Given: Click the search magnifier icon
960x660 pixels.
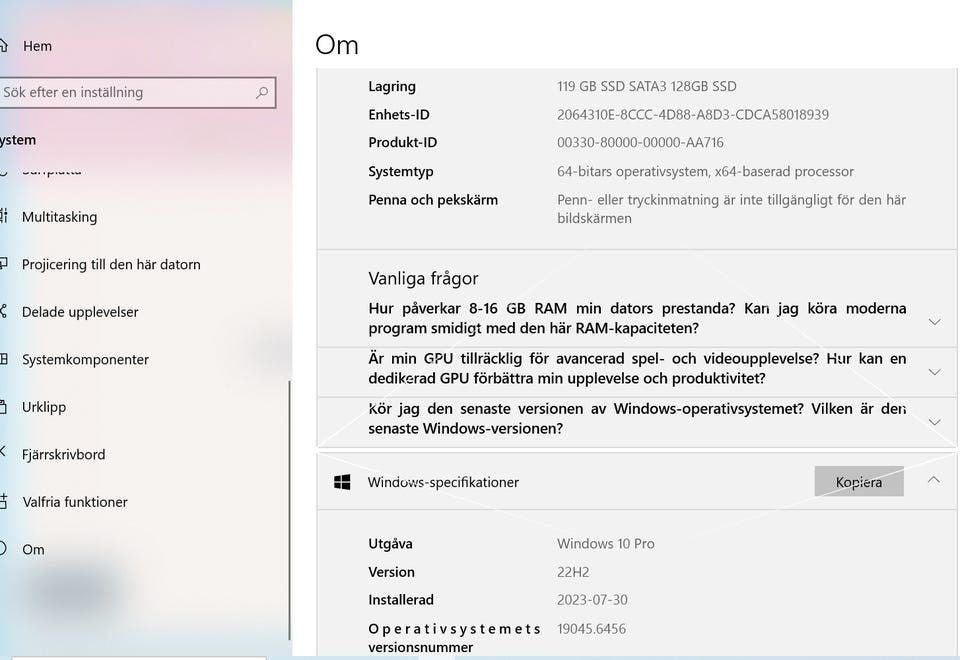Looking at the screenshot, I should tap(262, 92).
